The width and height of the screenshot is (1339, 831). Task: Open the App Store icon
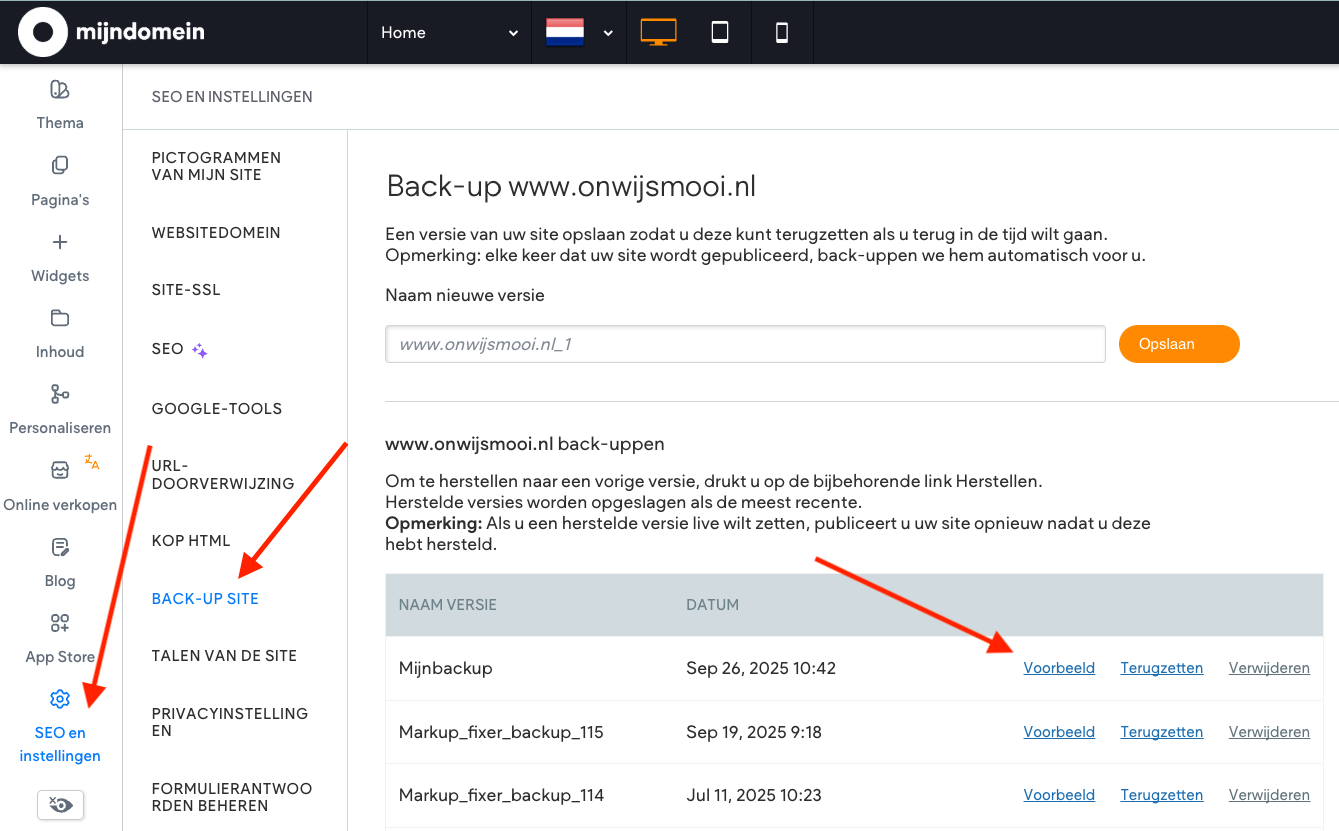coord(60,624)
